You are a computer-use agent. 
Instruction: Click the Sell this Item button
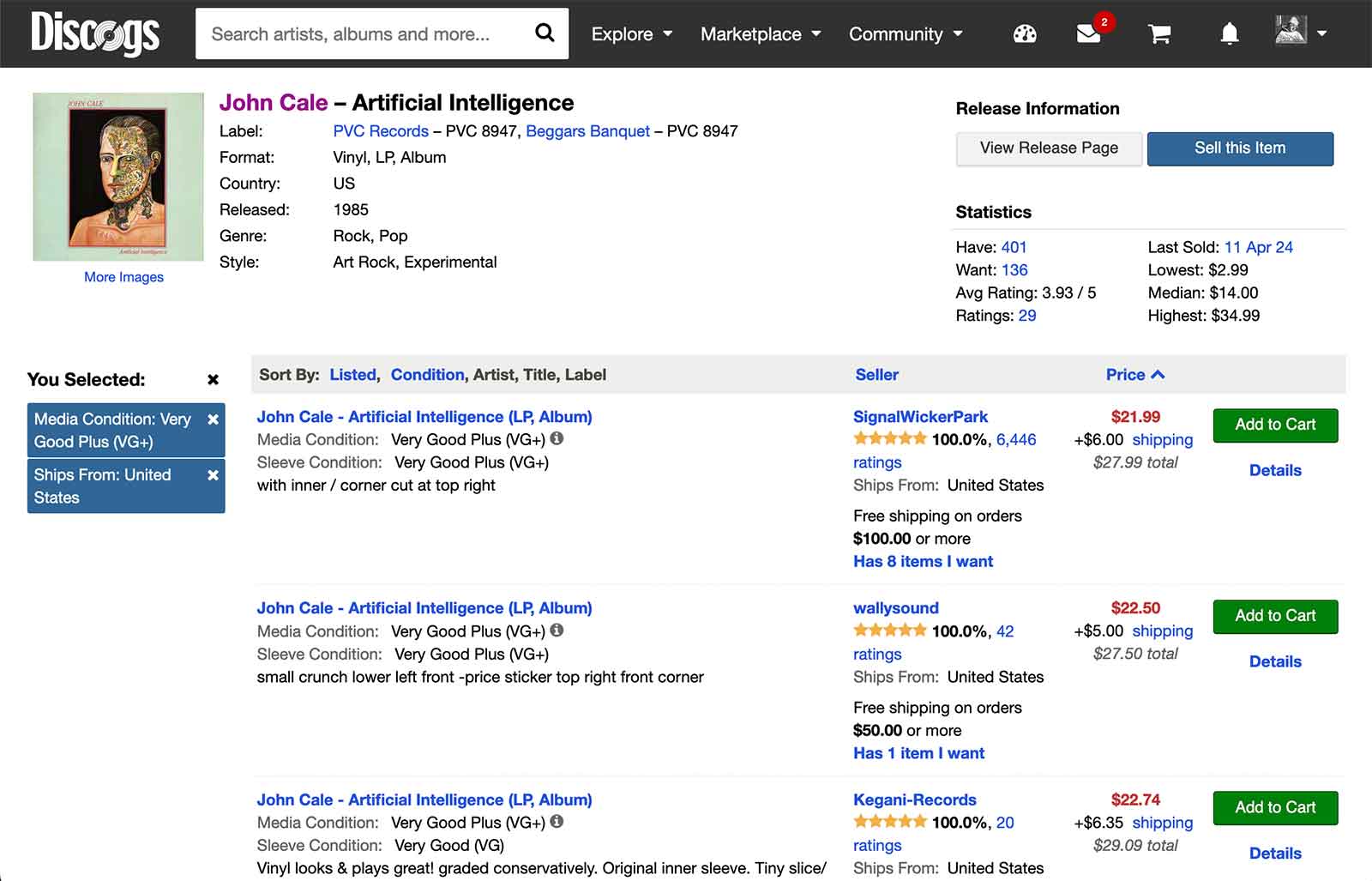(x=1239, y=148)
